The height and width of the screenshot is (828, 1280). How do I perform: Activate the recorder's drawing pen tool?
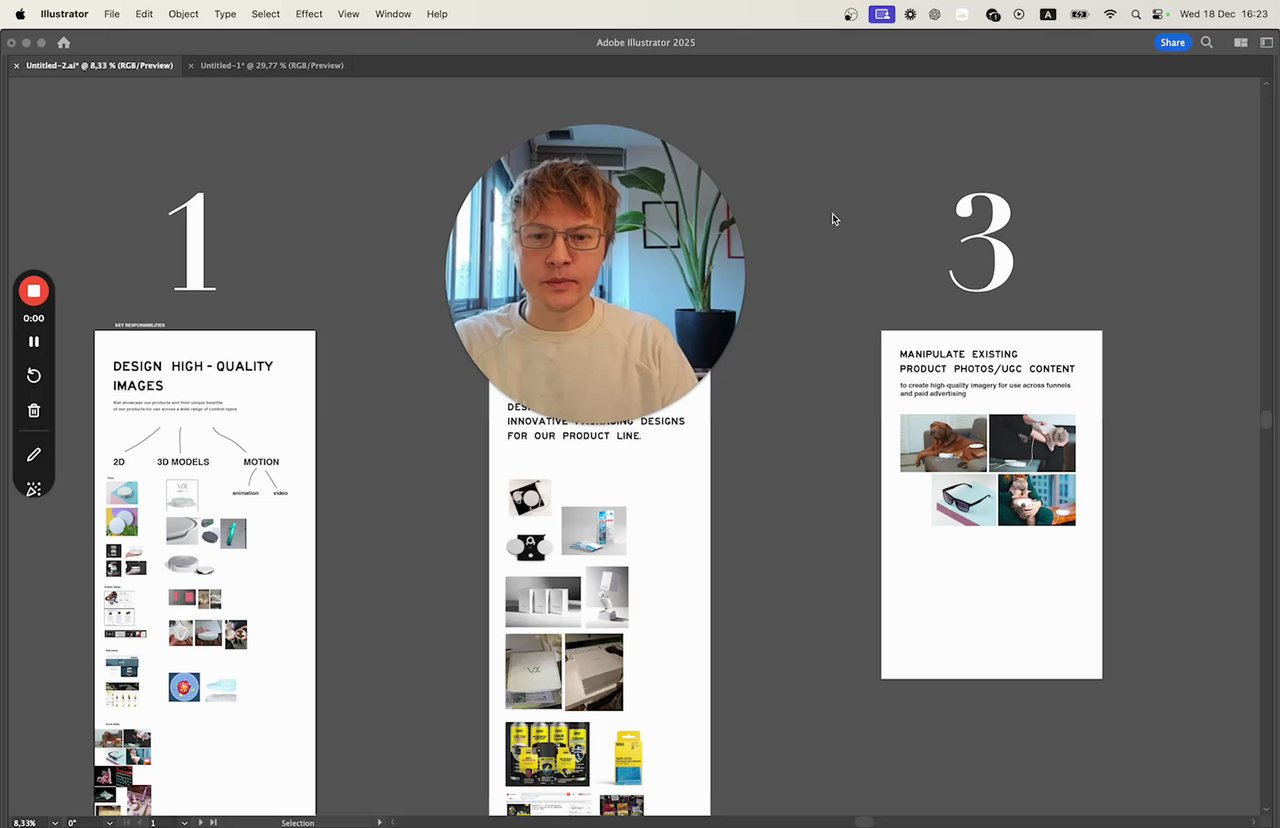pos(34,455)
